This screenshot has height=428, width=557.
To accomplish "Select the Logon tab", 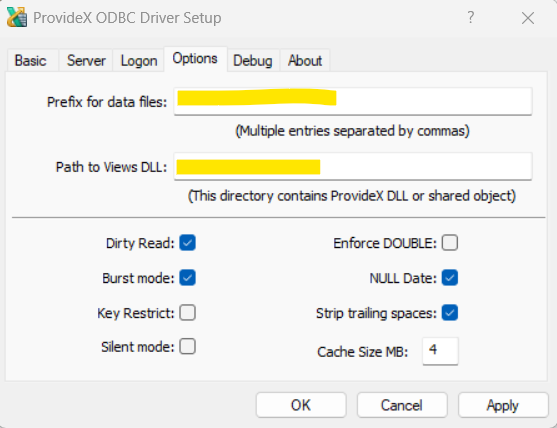I will tap(139, 60).
